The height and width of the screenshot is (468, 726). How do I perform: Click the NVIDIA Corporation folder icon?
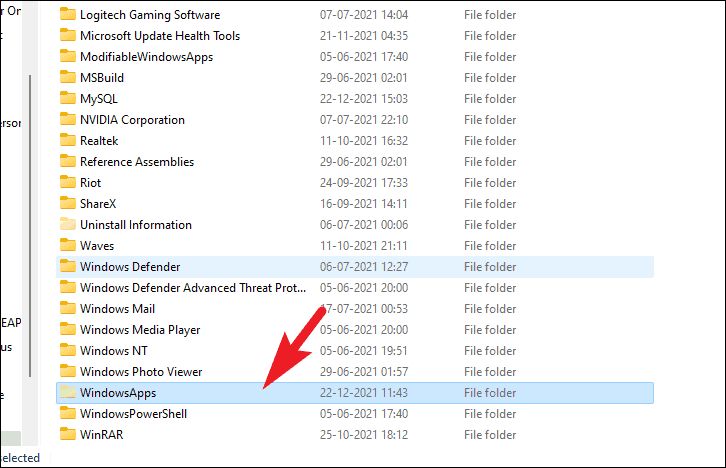tap(68, 119)
